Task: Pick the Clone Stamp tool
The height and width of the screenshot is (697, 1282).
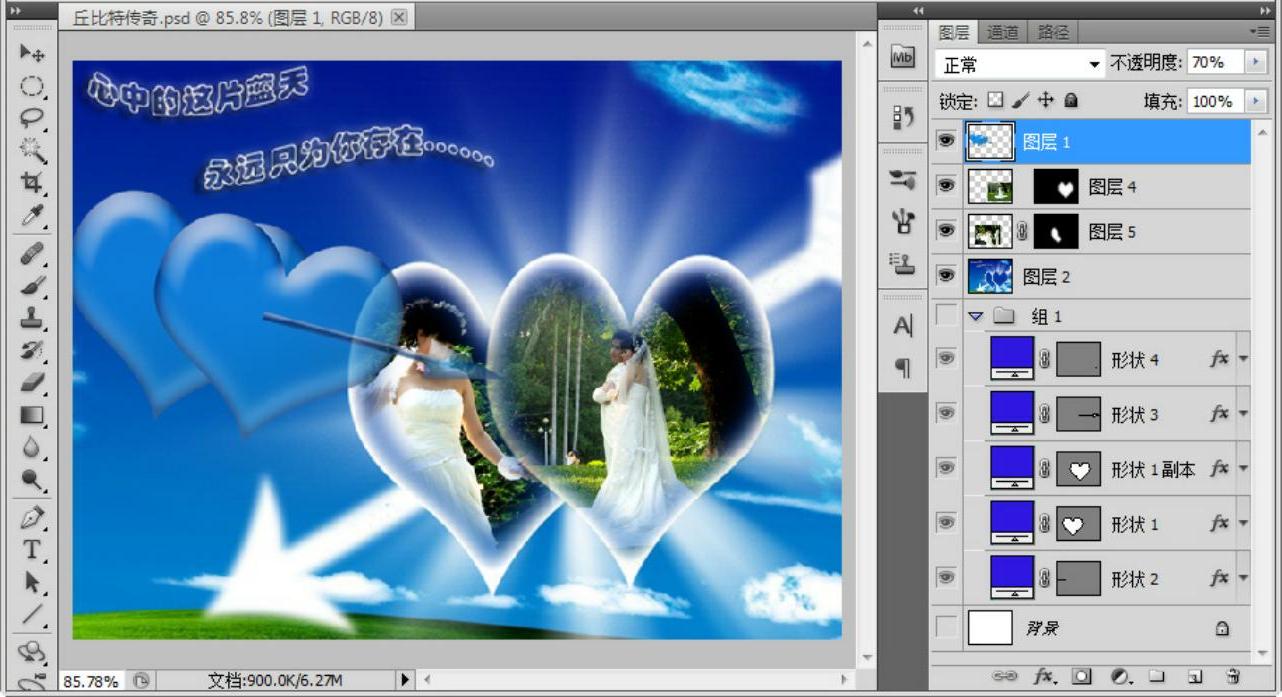Action: pyautogui.click(x=32, y=318)
